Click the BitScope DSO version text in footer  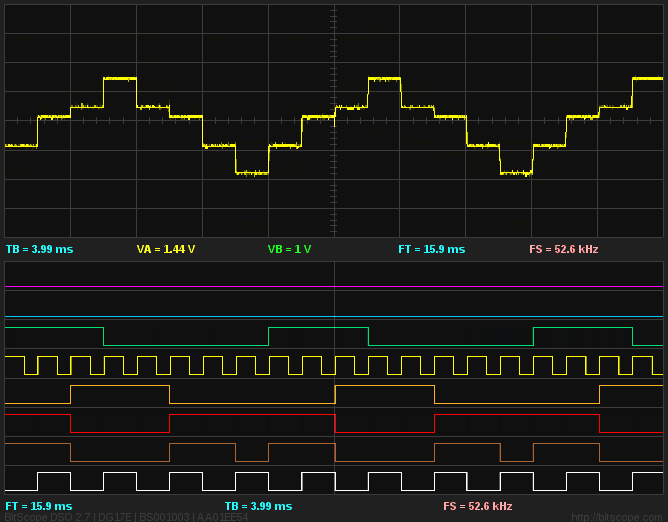coord(126,517)
